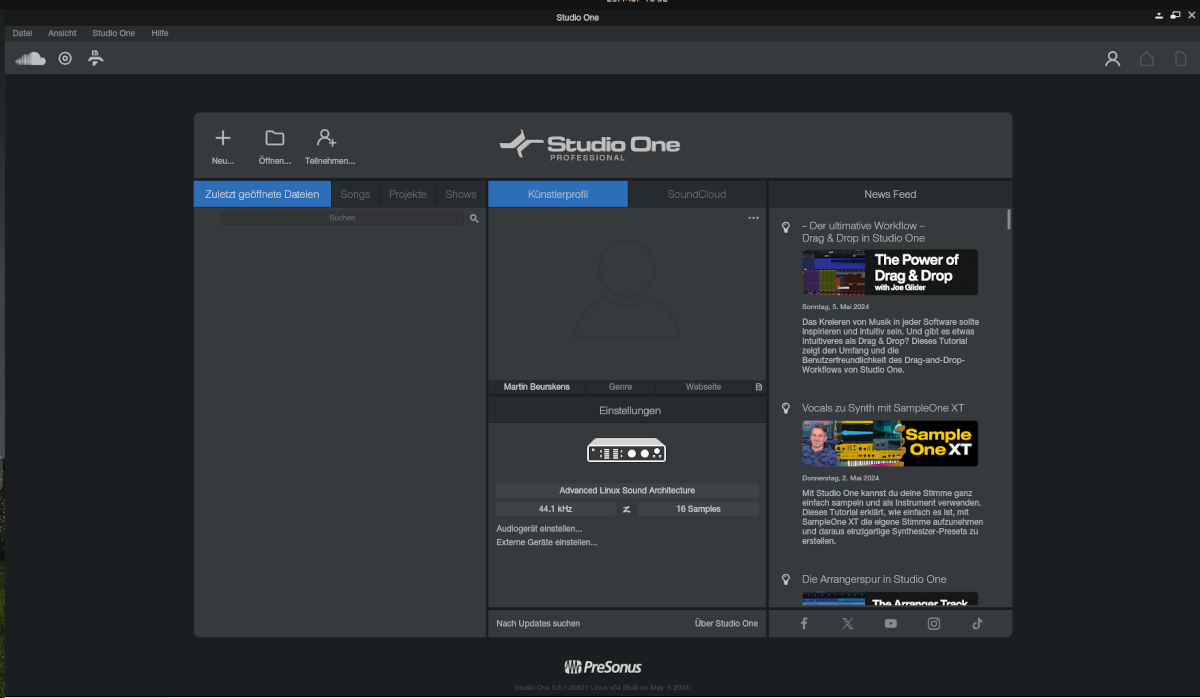Image resolution: width=1200 pixels, height=698 pixels.
Task: Open the Instagram icon in footer
Action: coord(934,623)
